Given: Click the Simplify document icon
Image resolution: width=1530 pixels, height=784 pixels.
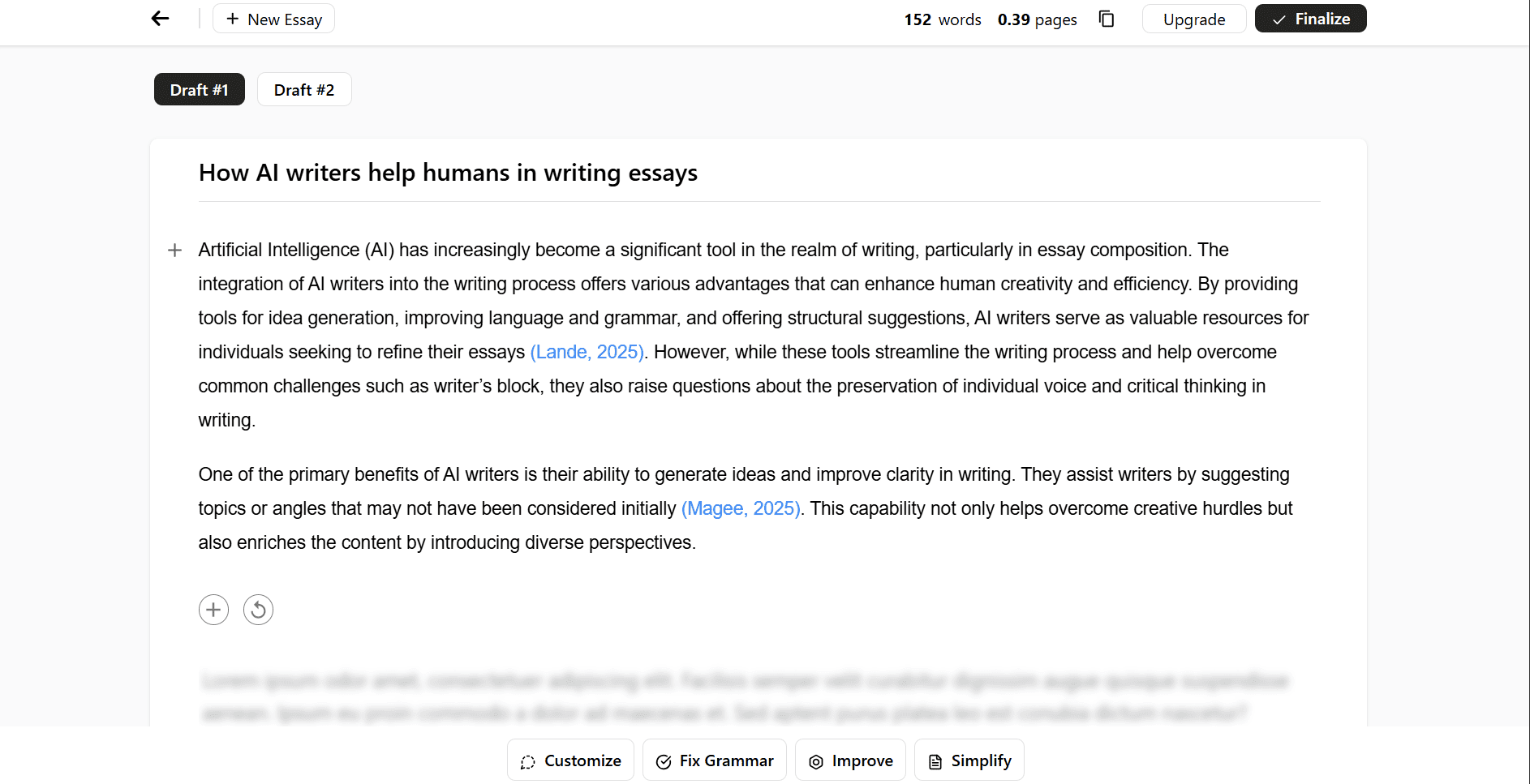Looking at the screenshot, I should point(934,760).
